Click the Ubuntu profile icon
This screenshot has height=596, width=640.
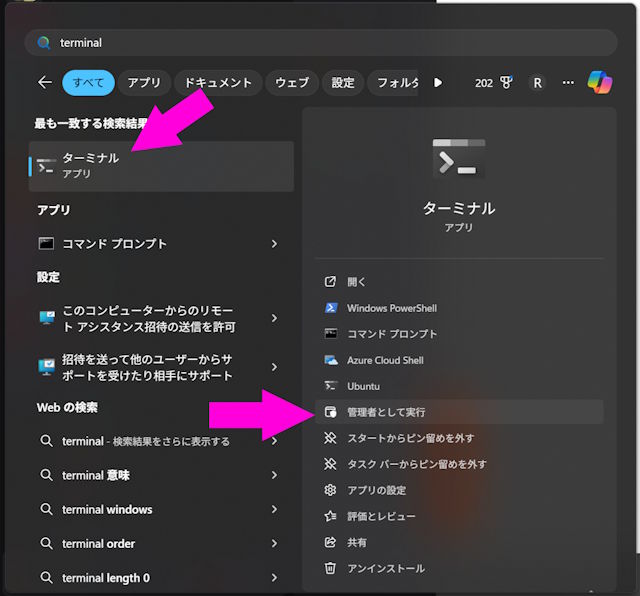click(x=331, y=386)
